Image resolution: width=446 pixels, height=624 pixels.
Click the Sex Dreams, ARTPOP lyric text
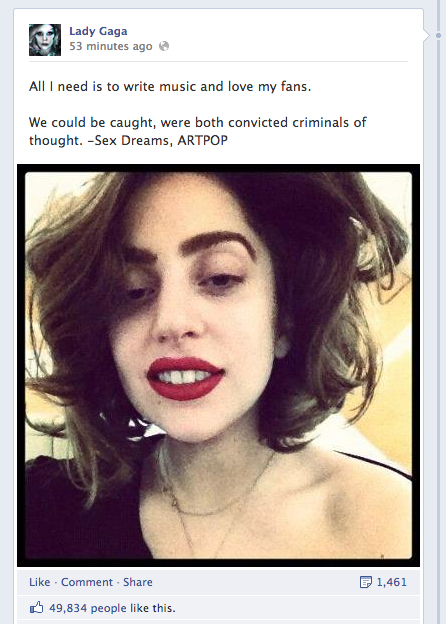pos(161,140)
